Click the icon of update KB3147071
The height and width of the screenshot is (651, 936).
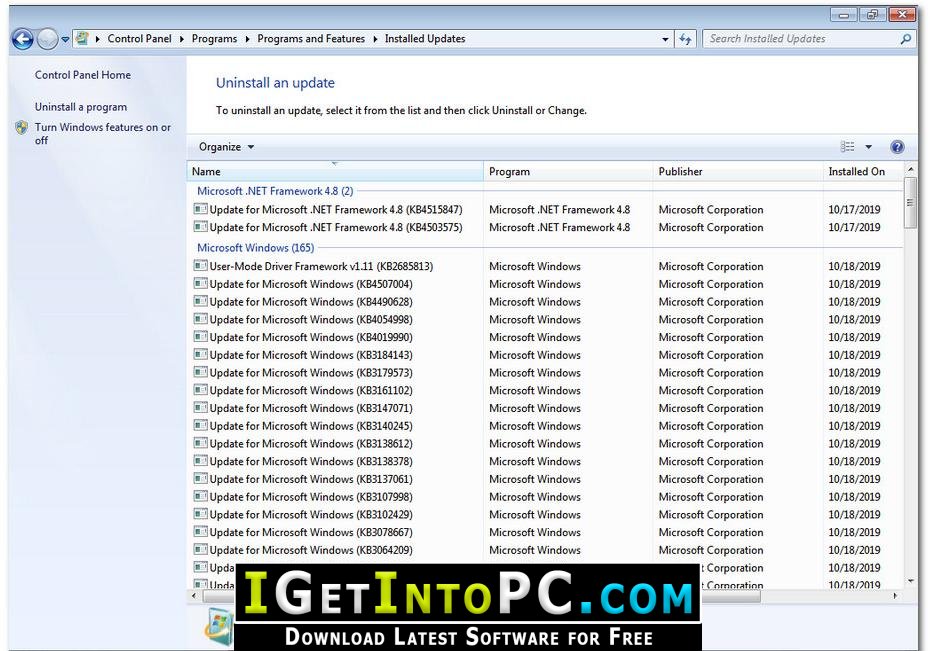click(201, 408)
